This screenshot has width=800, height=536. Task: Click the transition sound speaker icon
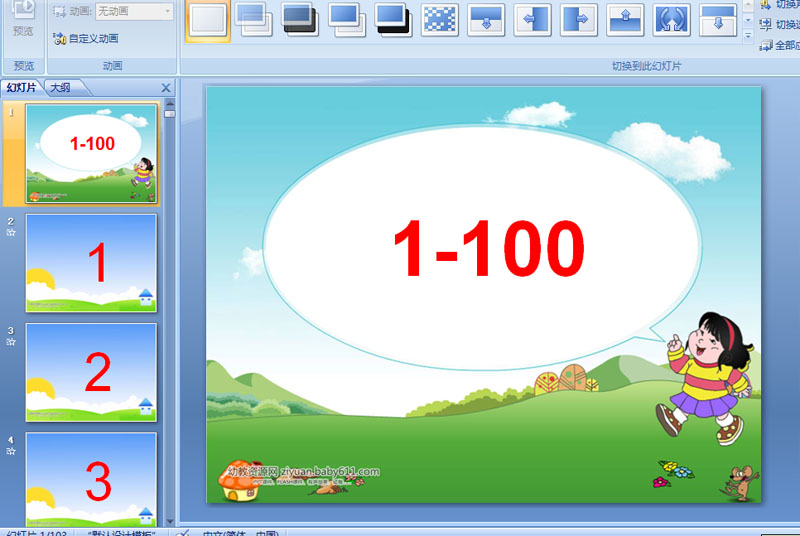point(765,5)
